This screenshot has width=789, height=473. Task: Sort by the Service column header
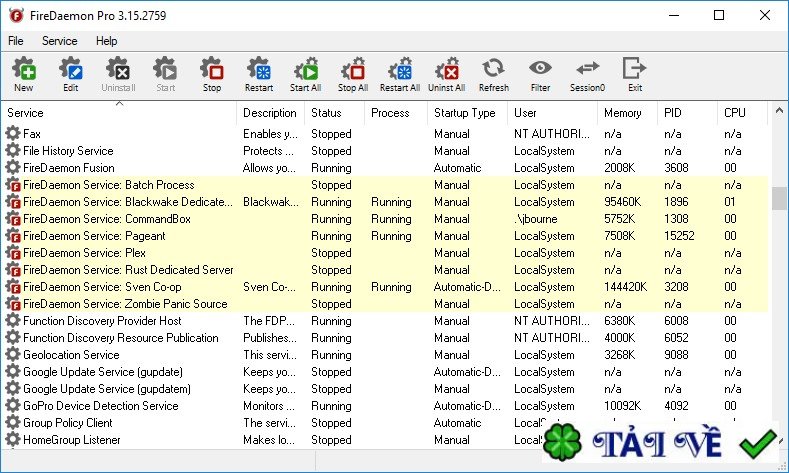119,113
